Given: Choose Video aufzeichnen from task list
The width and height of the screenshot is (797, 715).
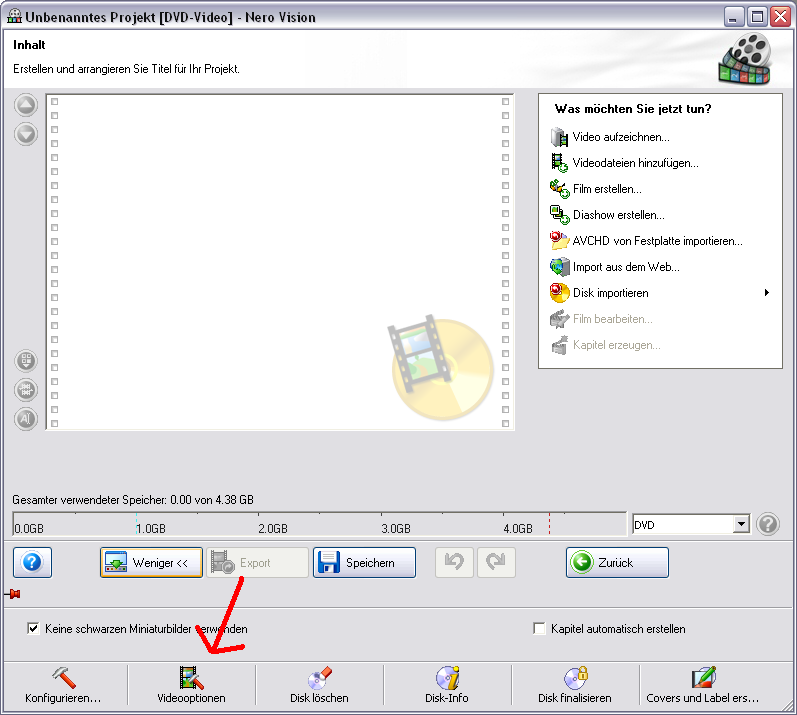Looking at the screenshot, I should click(620, 137).
